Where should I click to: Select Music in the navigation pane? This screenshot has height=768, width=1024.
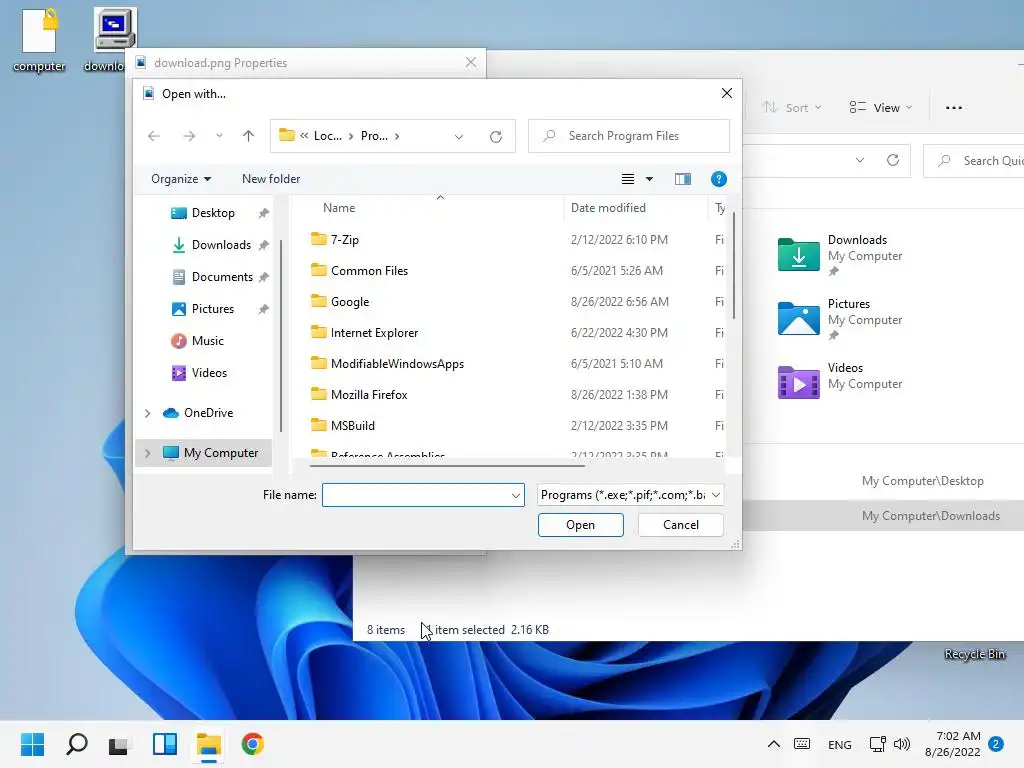[208, 341]
